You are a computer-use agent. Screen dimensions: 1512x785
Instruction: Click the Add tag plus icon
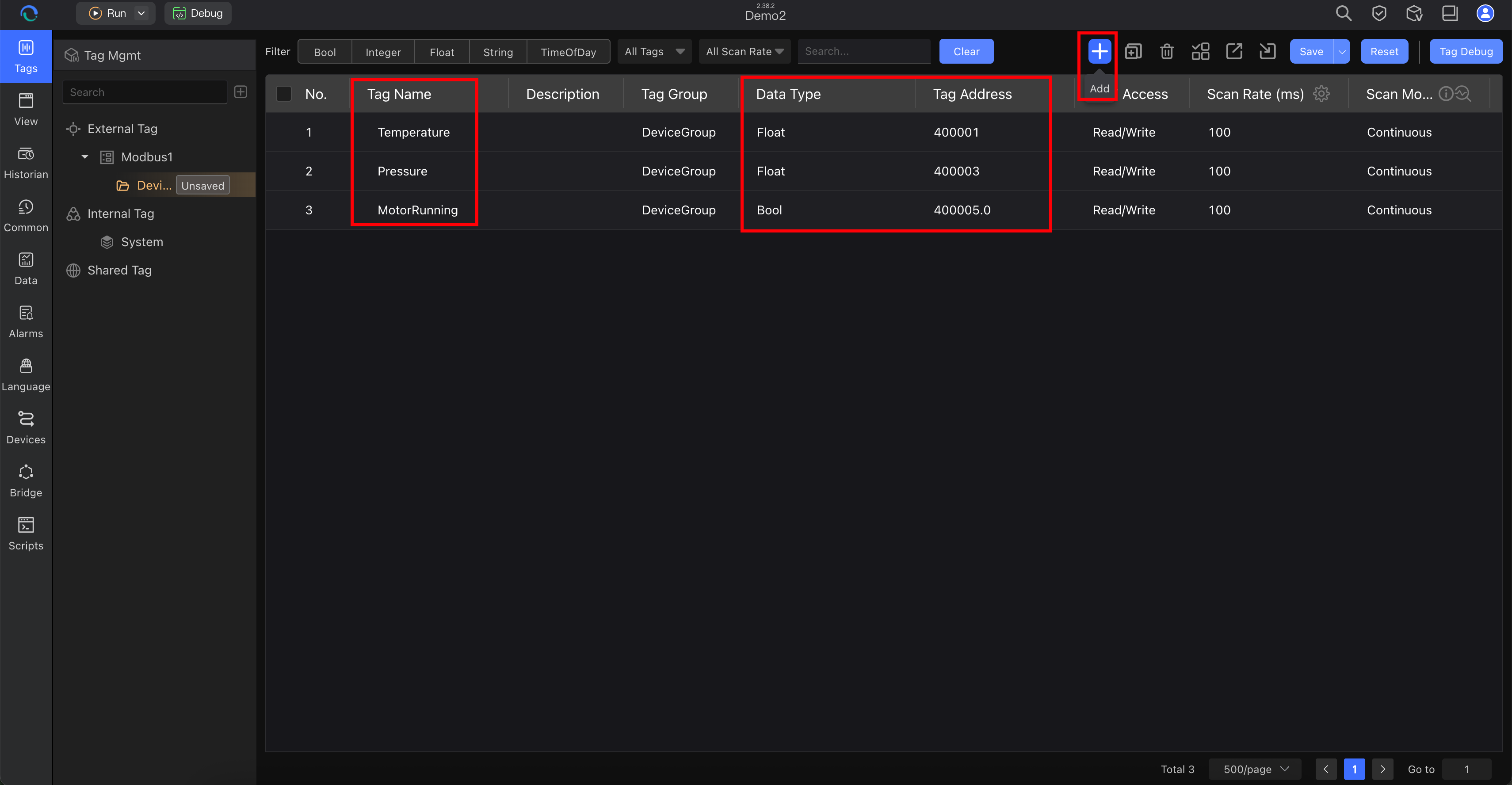tap(1099, 52)
